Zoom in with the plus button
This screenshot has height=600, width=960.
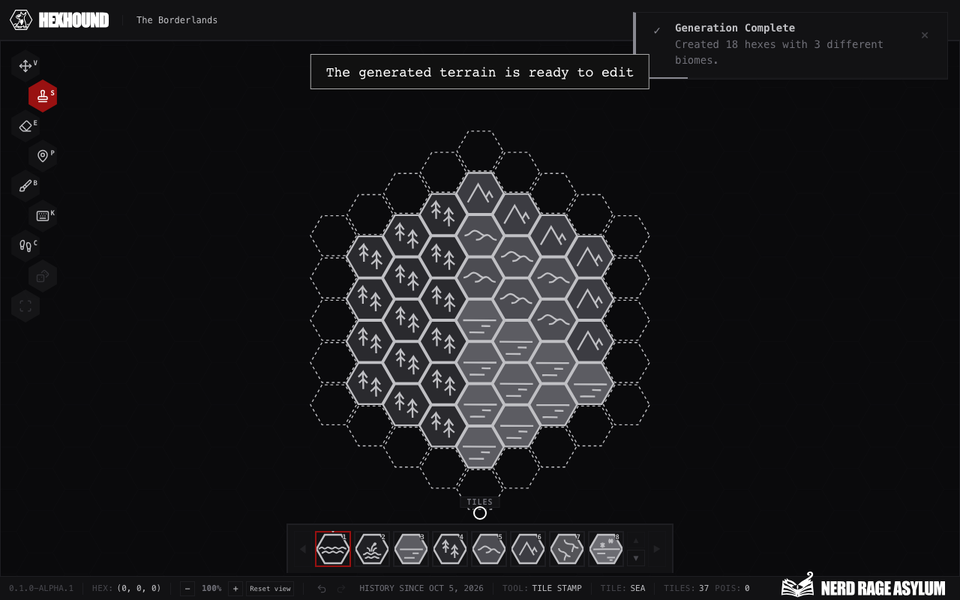(x=235, y=588)
